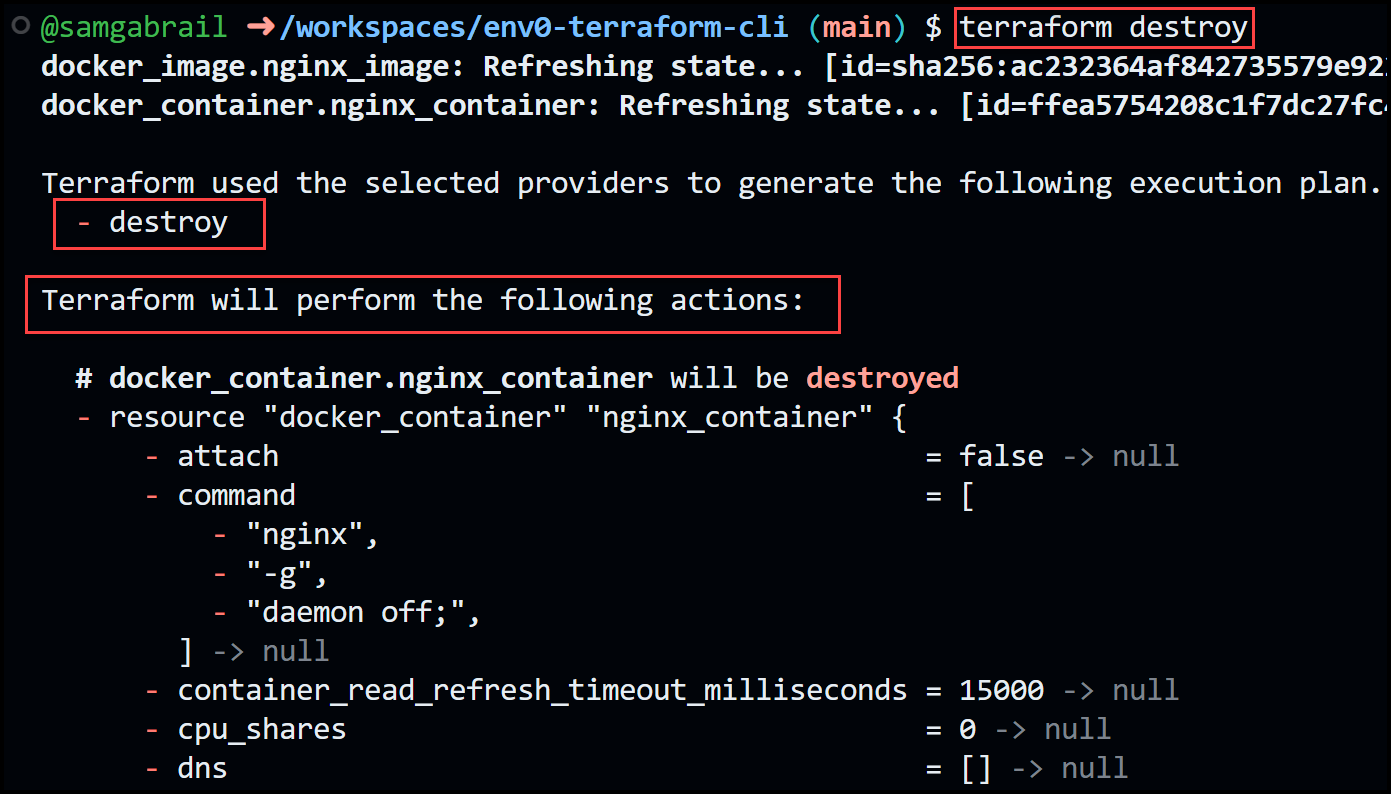Click the terraform destroy command text
This screenshot has width=1391, height=794.
1104,28
